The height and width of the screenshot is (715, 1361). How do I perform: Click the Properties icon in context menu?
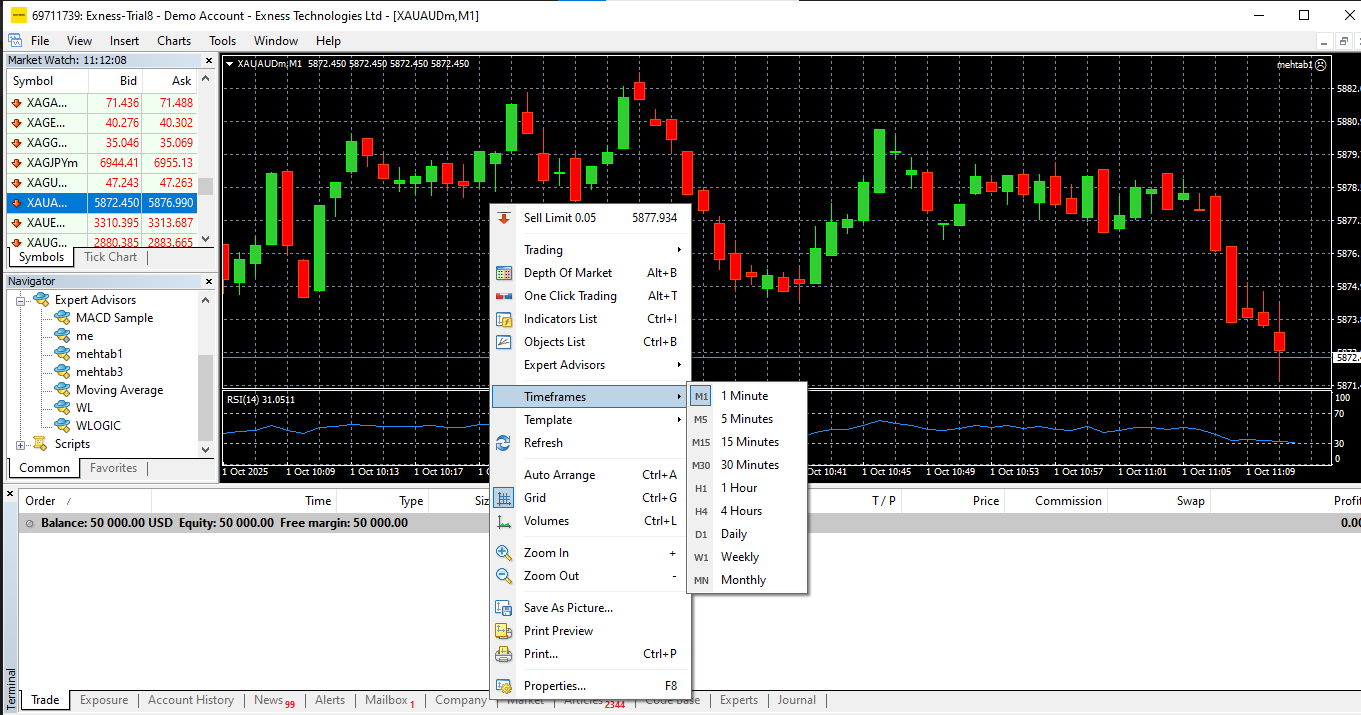(504, 686)
